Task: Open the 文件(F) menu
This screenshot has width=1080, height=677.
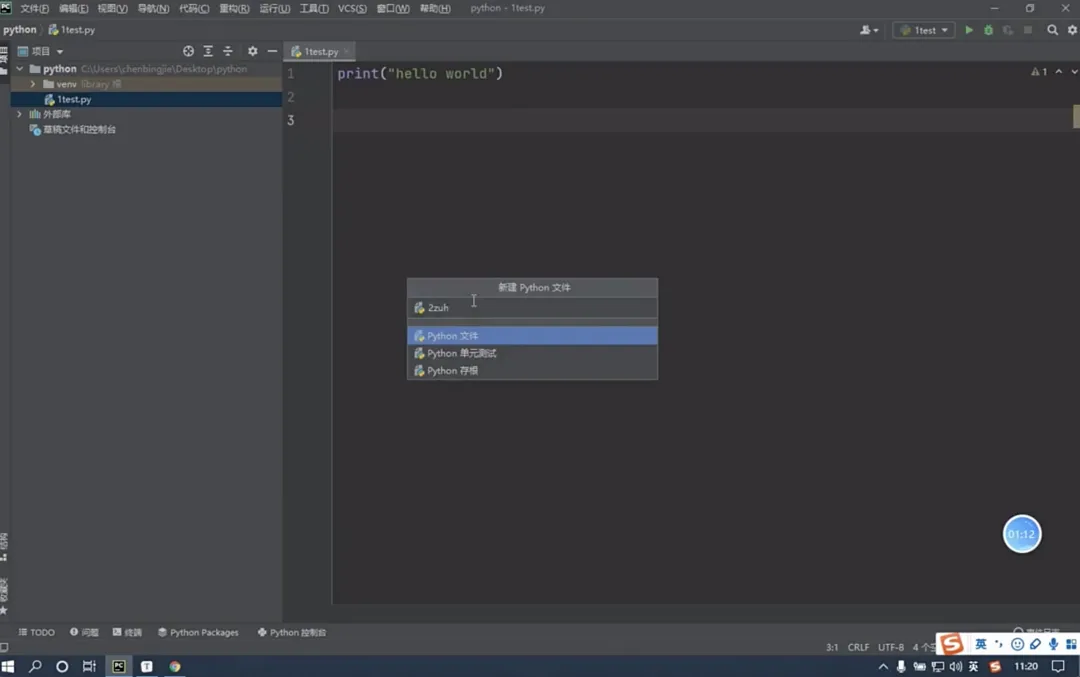Action: click(x=34, y=8)
